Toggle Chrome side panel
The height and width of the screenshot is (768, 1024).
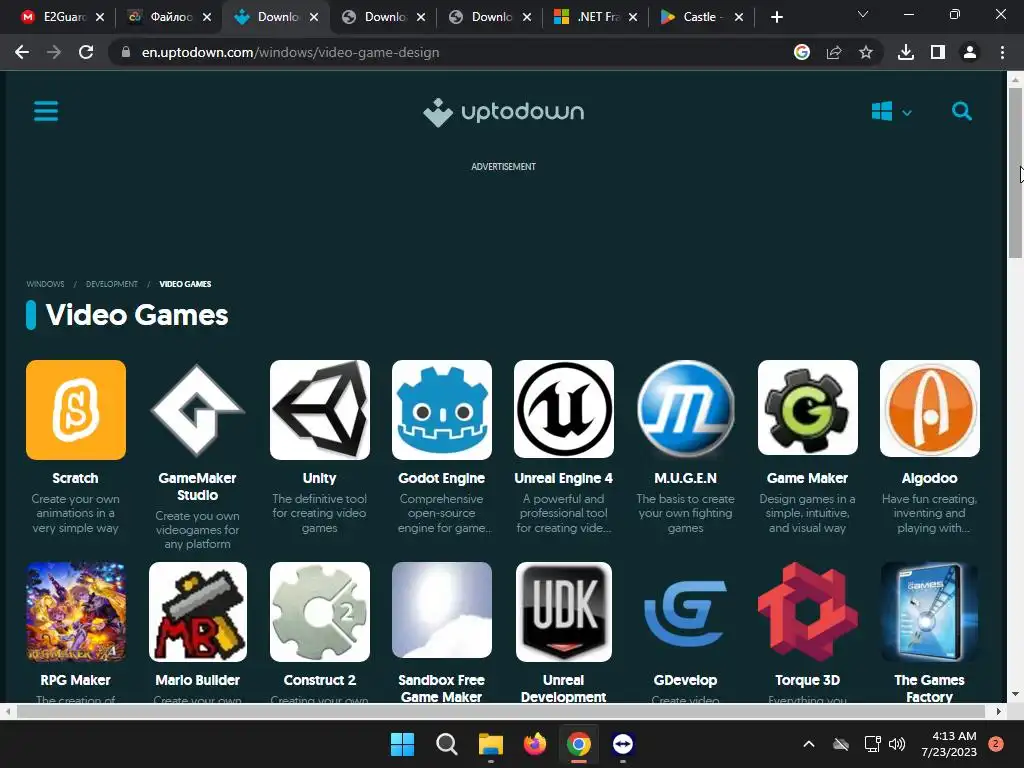(x=938, y=52)
